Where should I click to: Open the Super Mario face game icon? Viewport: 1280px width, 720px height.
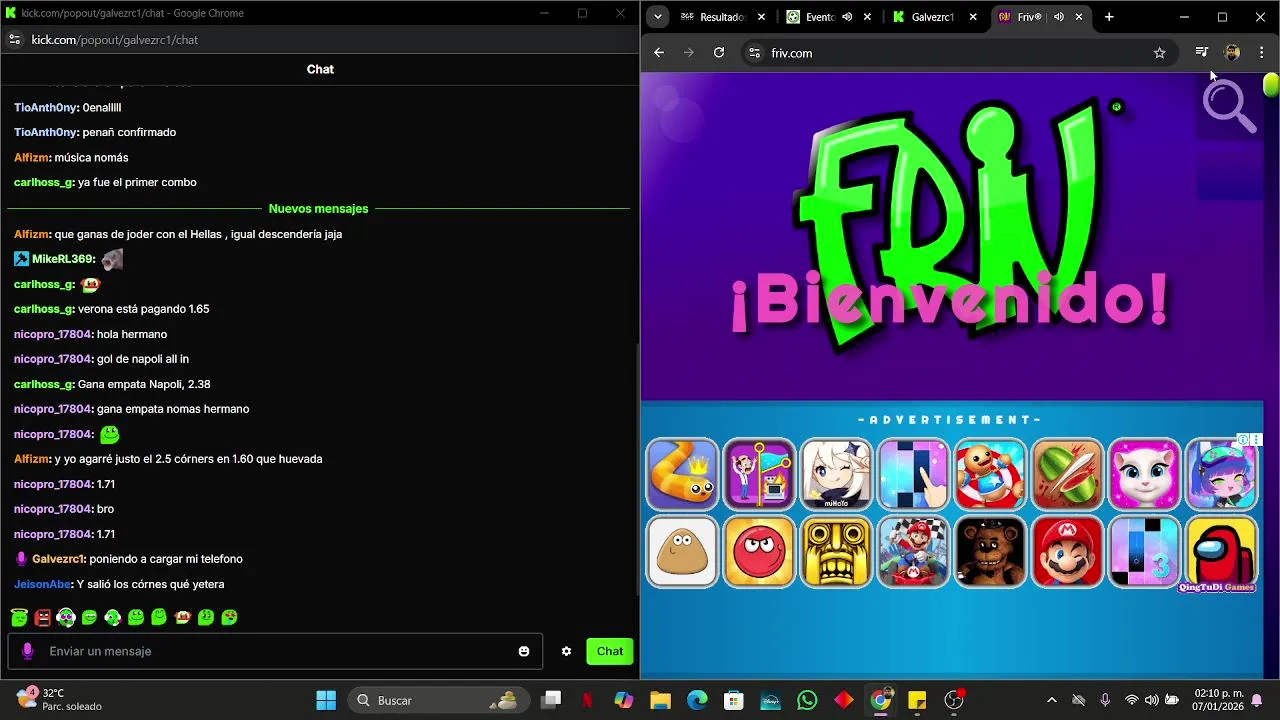tap(1067, 551)
